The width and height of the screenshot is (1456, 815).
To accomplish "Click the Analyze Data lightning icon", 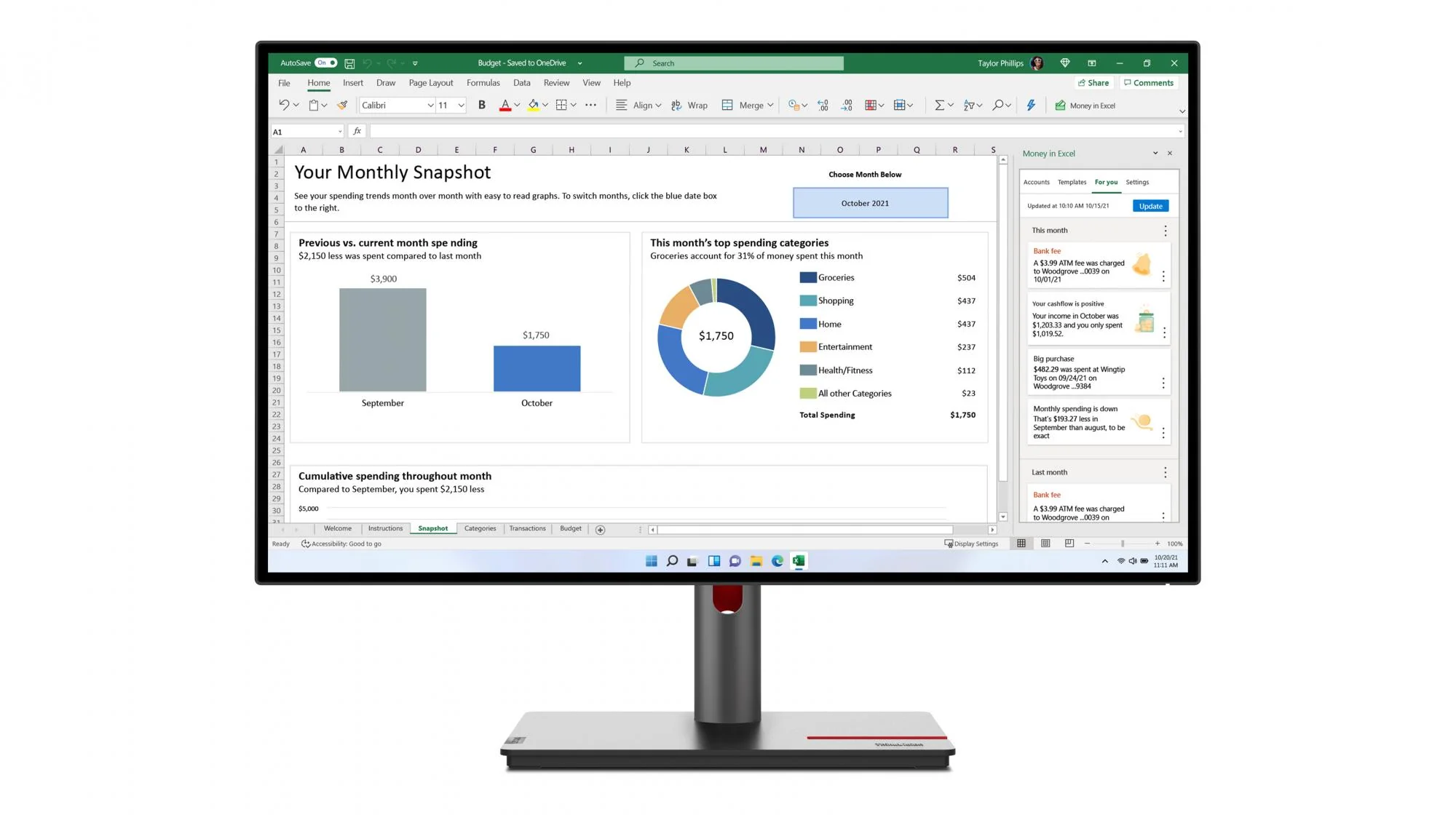I will click(x=1031, y=105).
